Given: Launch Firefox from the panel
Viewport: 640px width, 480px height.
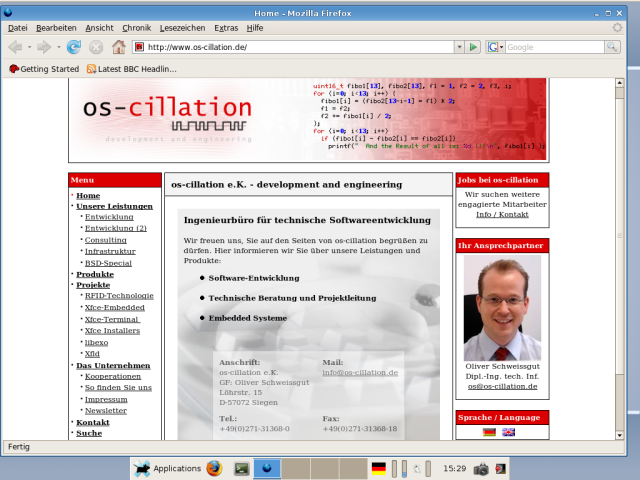Looking at the screenshot, I should [x=214, y=468].
